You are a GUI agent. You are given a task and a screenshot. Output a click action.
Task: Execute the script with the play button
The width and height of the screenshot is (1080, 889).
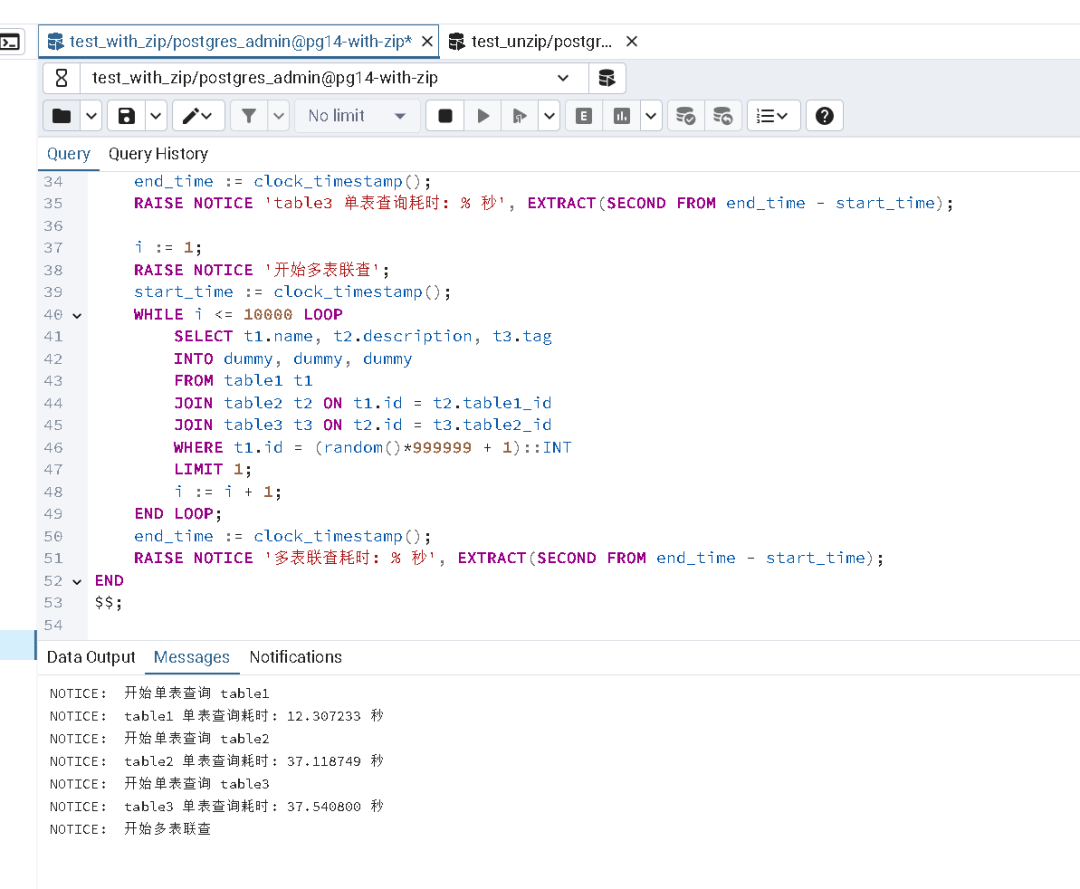click(482, 115)
